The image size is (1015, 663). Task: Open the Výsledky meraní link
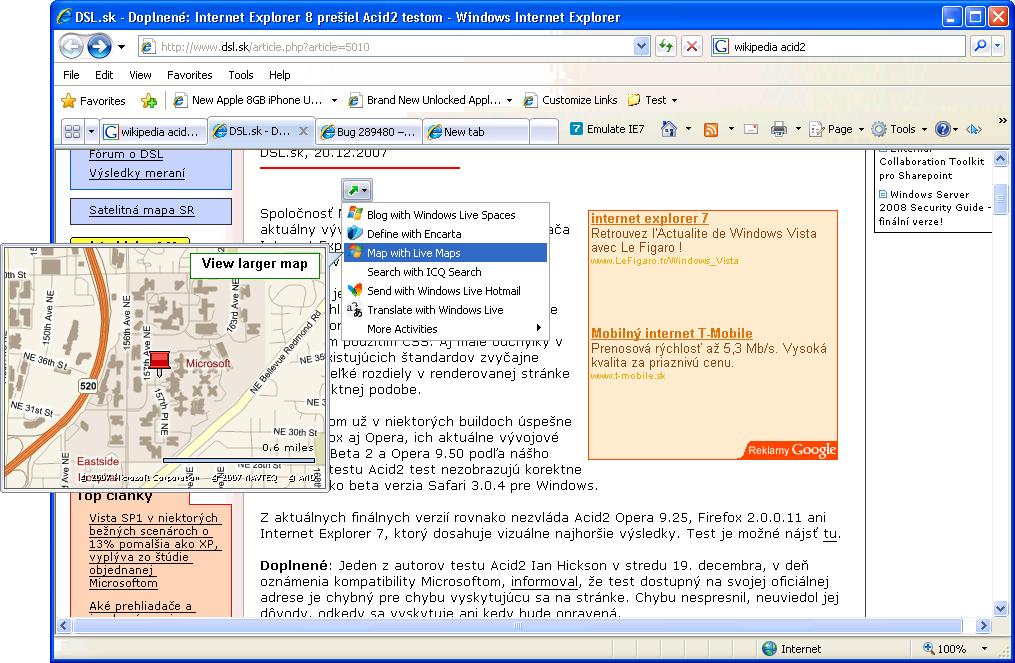(x=137, y=174)
